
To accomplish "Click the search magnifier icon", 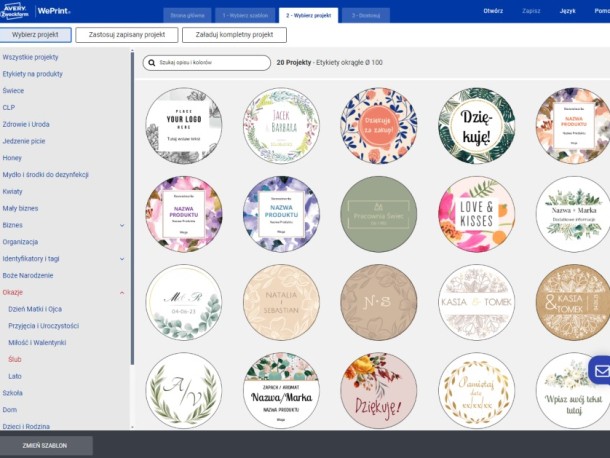I will (x=152, y=63).
